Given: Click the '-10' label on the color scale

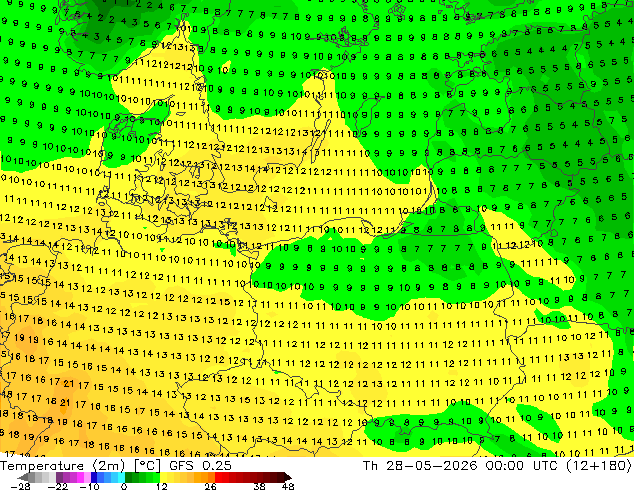Looking at the screenshot, I should pos(89,486).
